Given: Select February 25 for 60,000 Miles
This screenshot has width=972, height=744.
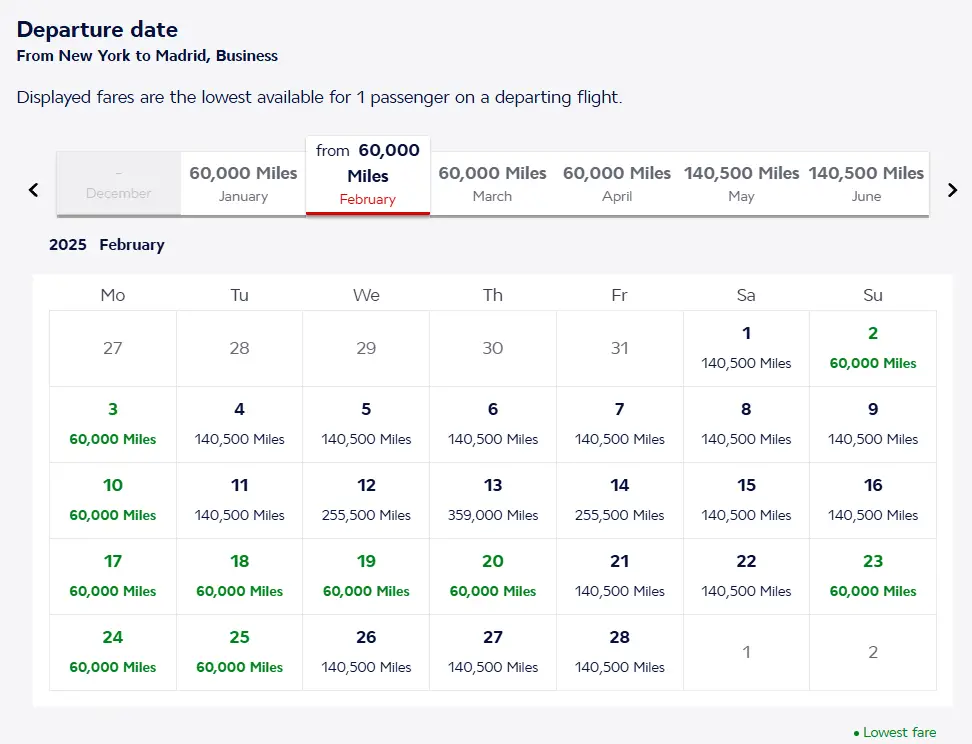Looking at the screenshot, I should pyautogui.click(x=240, y=652).
